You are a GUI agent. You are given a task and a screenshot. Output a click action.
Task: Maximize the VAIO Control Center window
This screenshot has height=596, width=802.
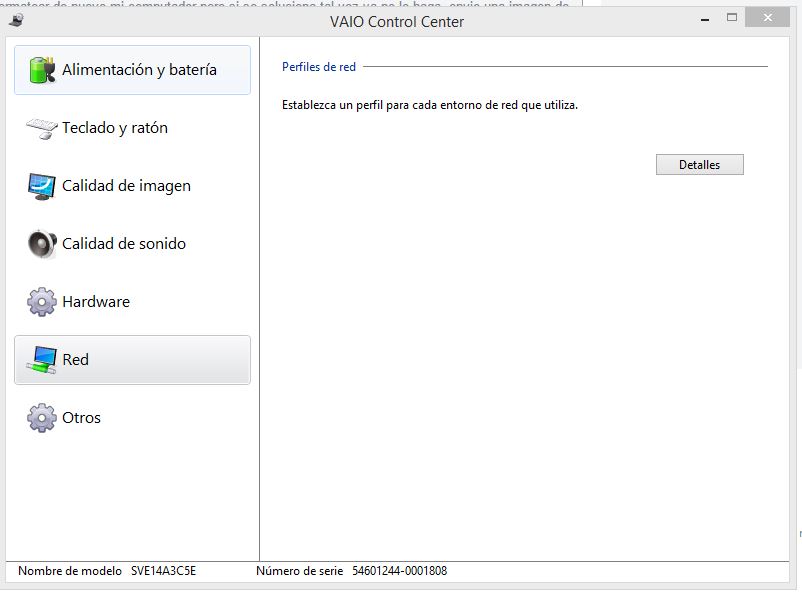(732, 18)
